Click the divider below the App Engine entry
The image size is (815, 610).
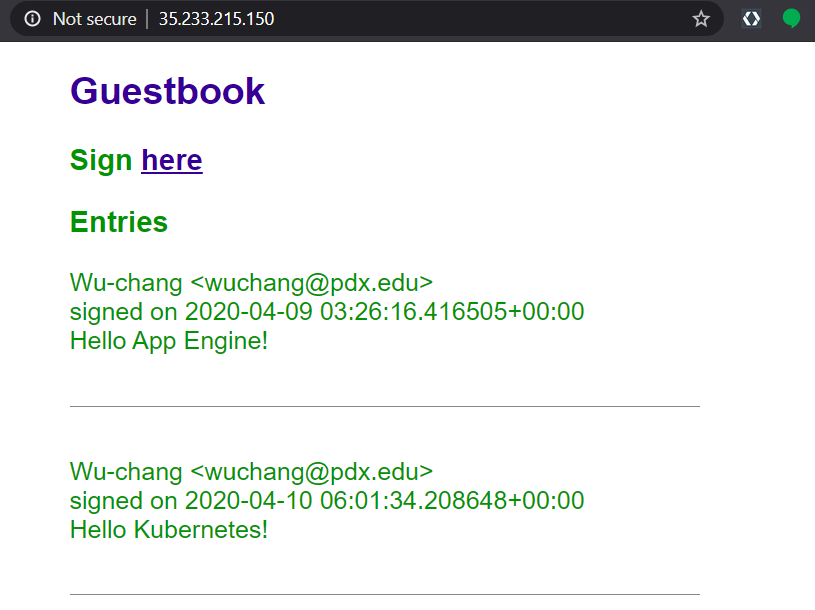click(385, 406)
